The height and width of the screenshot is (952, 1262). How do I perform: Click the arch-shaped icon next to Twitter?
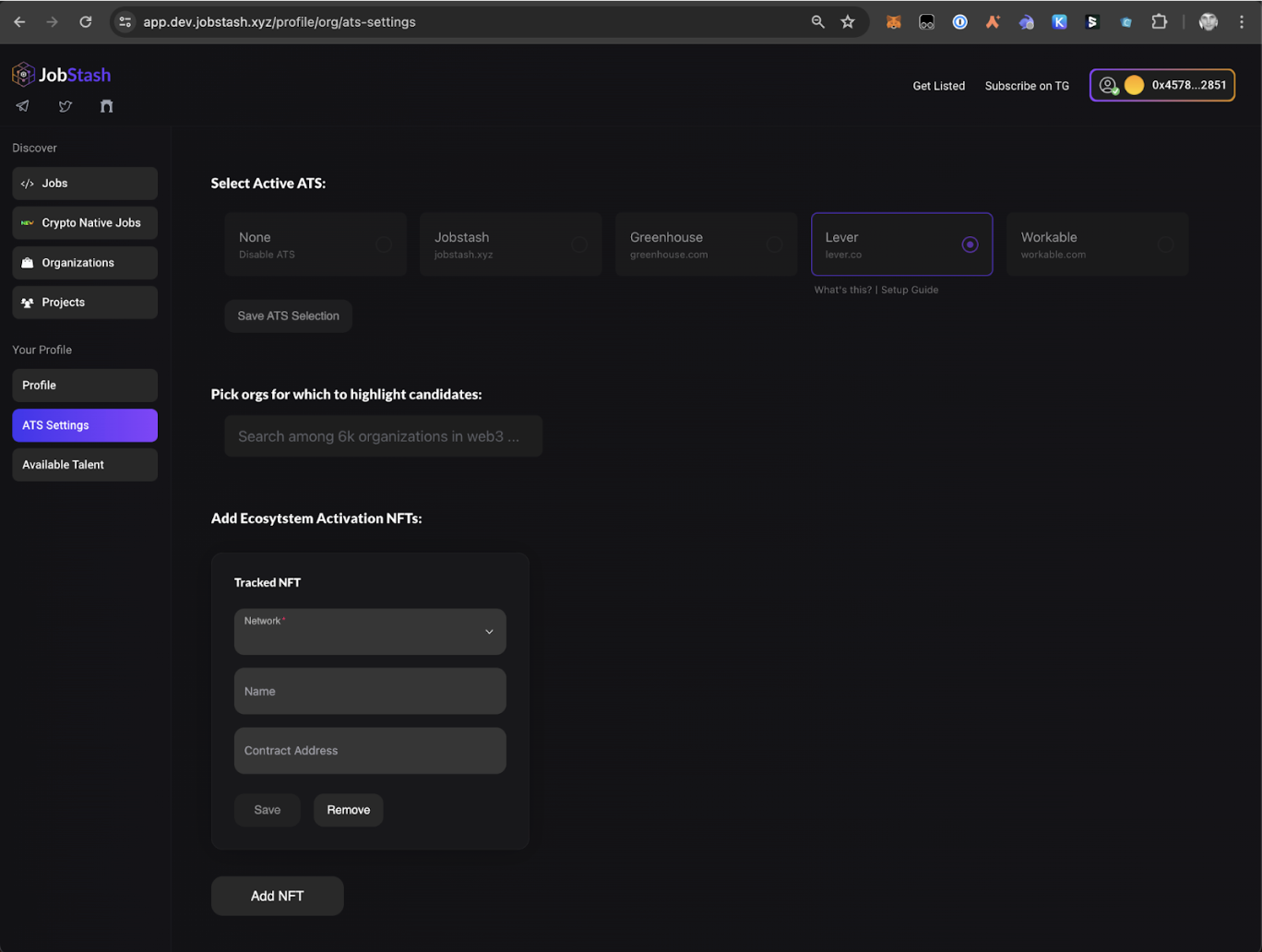coord(107,106)
